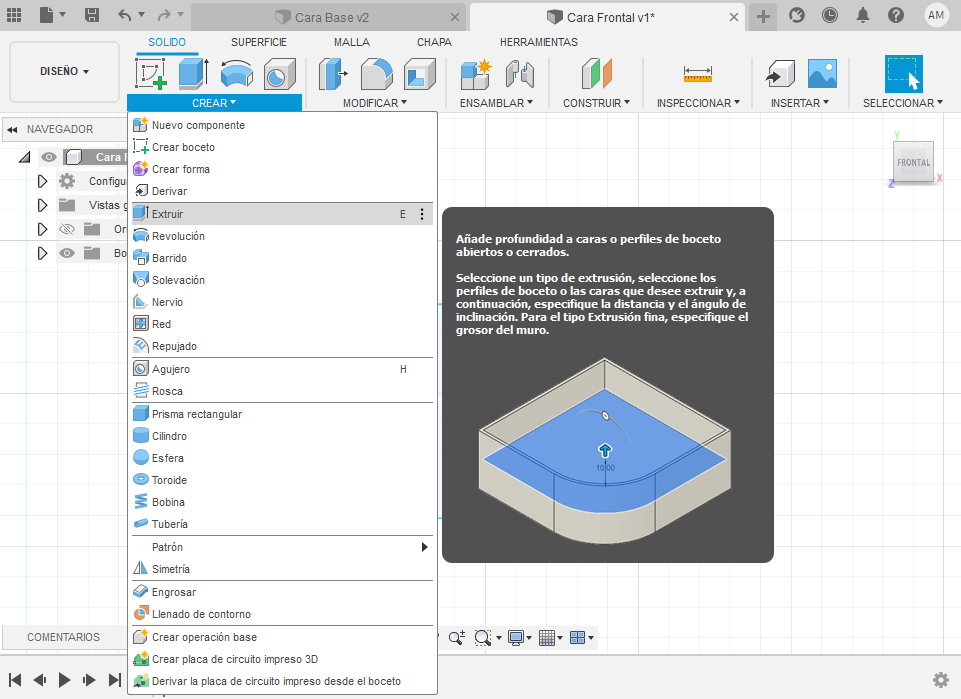Switch to the SUPERFICIE tab
Image resolution: width=961 pixels, height=699 pixels.
(259, 42)
